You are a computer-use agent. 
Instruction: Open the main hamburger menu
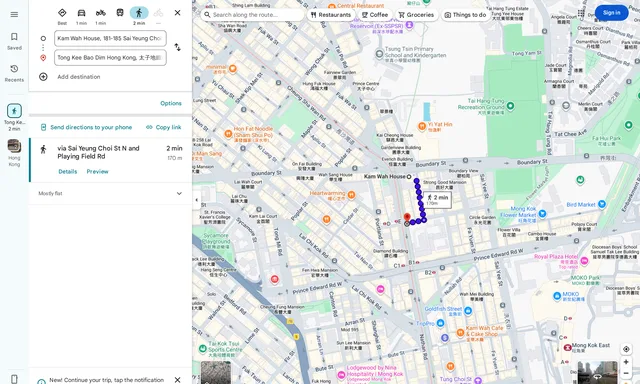[x=14, y=15]
